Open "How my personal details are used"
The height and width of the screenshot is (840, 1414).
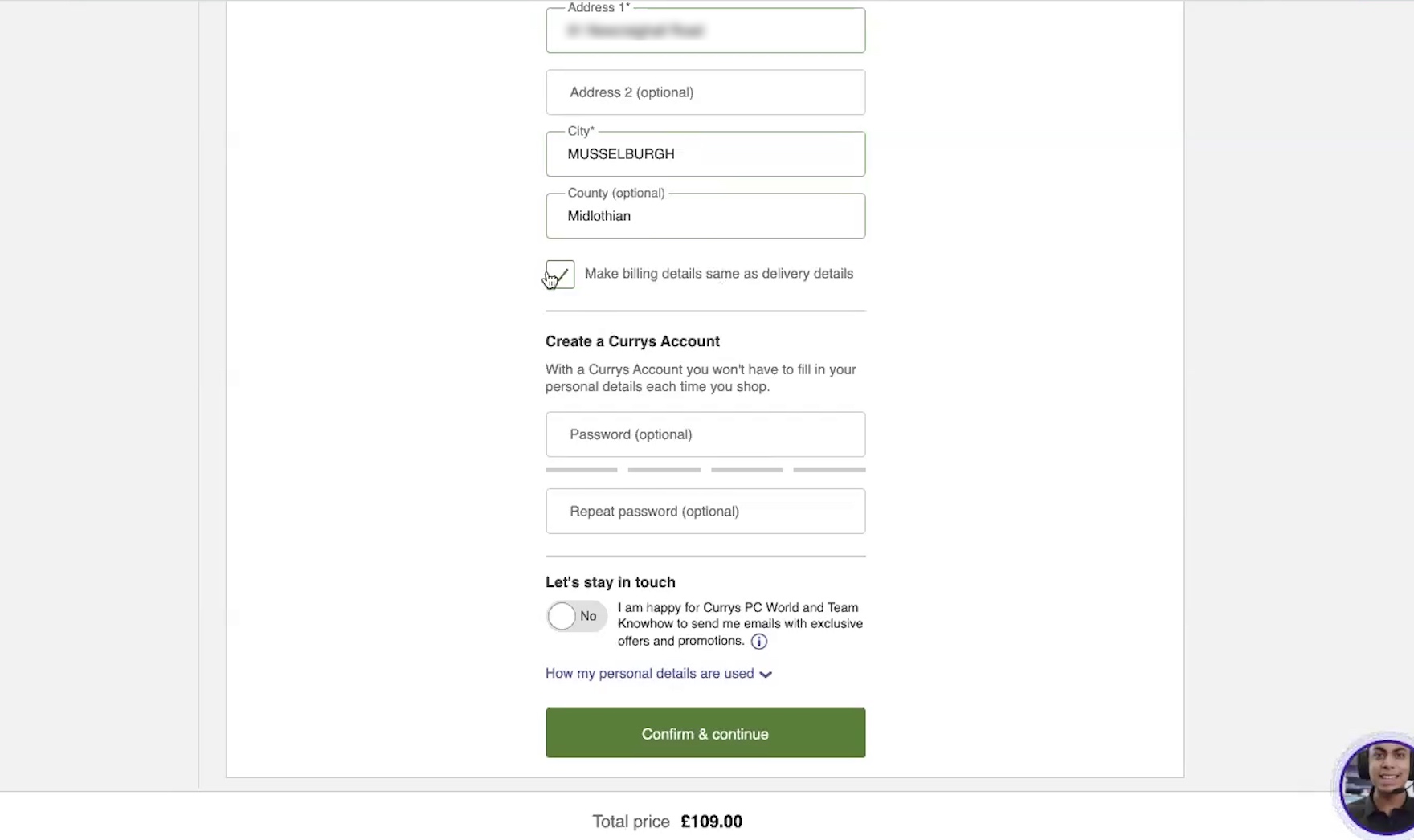[649, 674]
